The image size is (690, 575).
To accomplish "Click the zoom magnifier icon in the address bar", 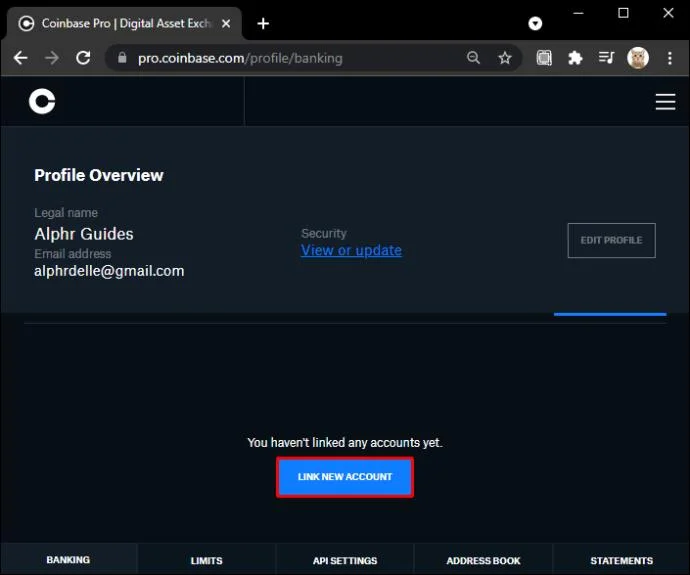I will [x=473, y=58].
